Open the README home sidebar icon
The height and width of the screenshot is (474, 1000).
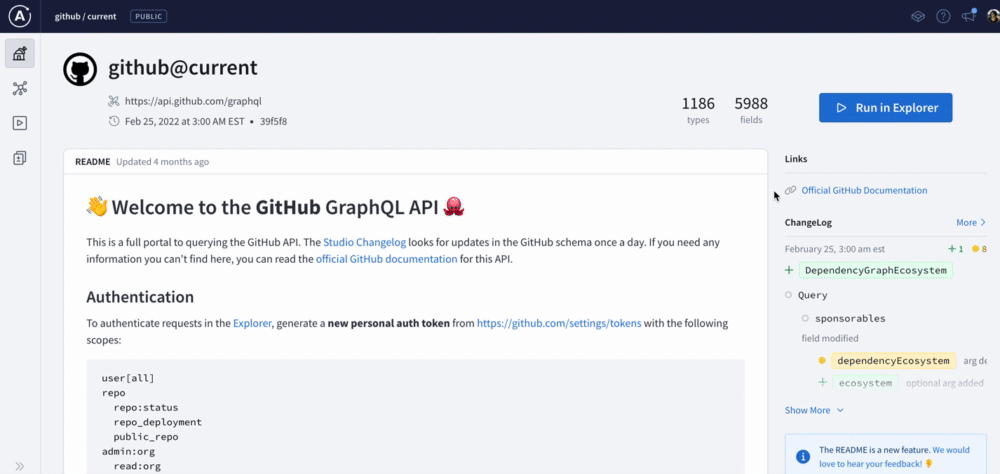coord(20,54)
